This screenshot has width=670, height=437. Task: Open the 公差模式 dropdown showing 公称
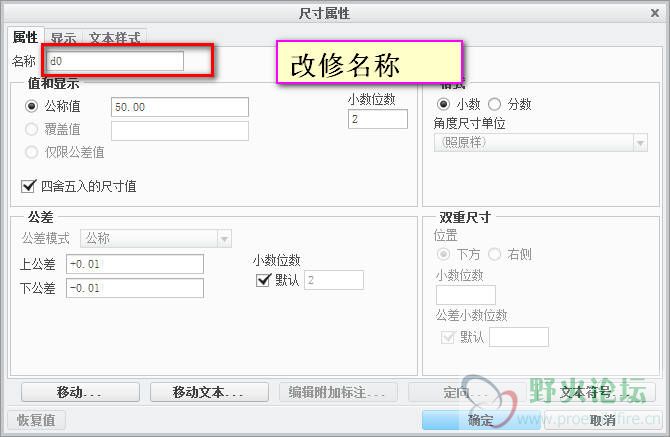pyautogui.click(x=156, y=238)
